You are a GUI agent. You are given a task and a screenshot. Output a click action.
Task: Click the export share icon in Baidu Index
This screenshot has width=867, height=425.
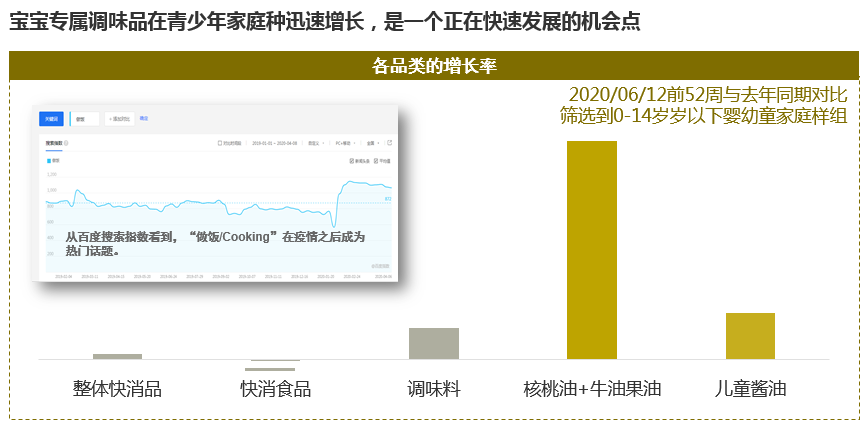[390, 143]
